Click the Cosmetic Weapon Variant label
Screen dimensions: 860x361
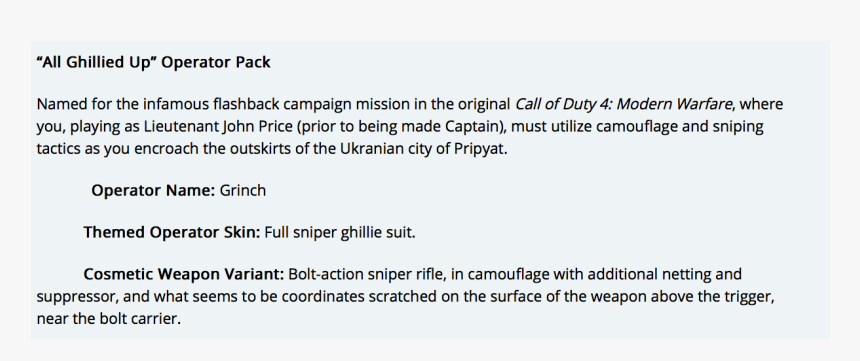click(184, 274)
